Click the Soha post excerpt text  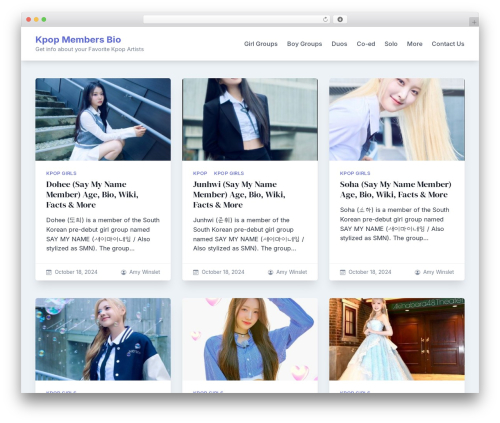tap(395, 224)
